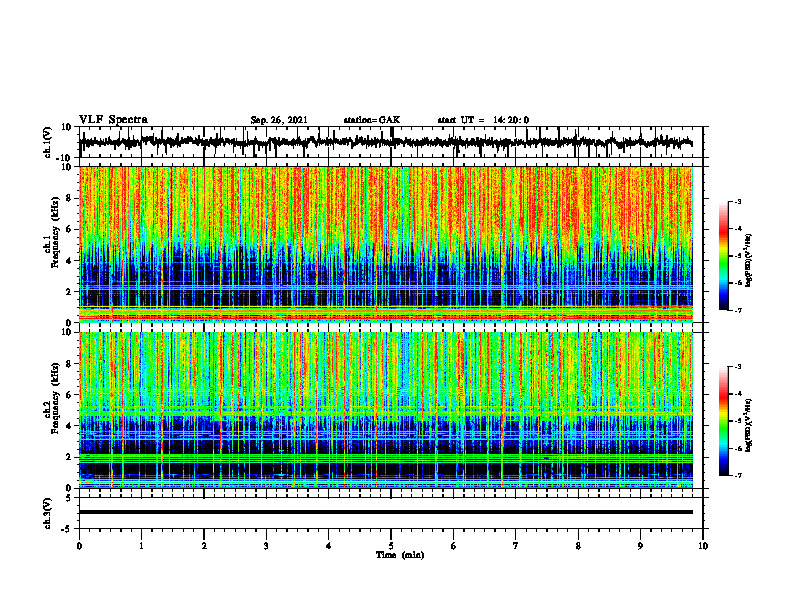The width and height of the screenshot is (792, 612).
Task: Click the "8" kHz tick on ch.2 spectrogram
Action: (69, 364)
